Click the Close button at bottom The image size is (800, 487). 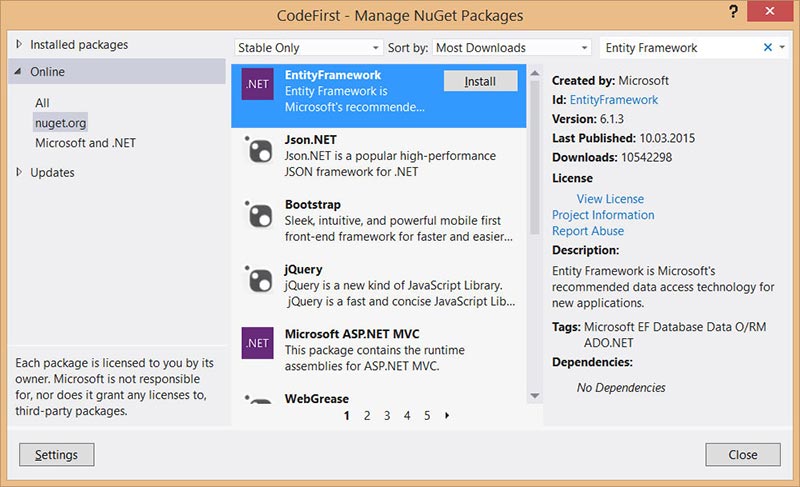[x=743, y=454]
